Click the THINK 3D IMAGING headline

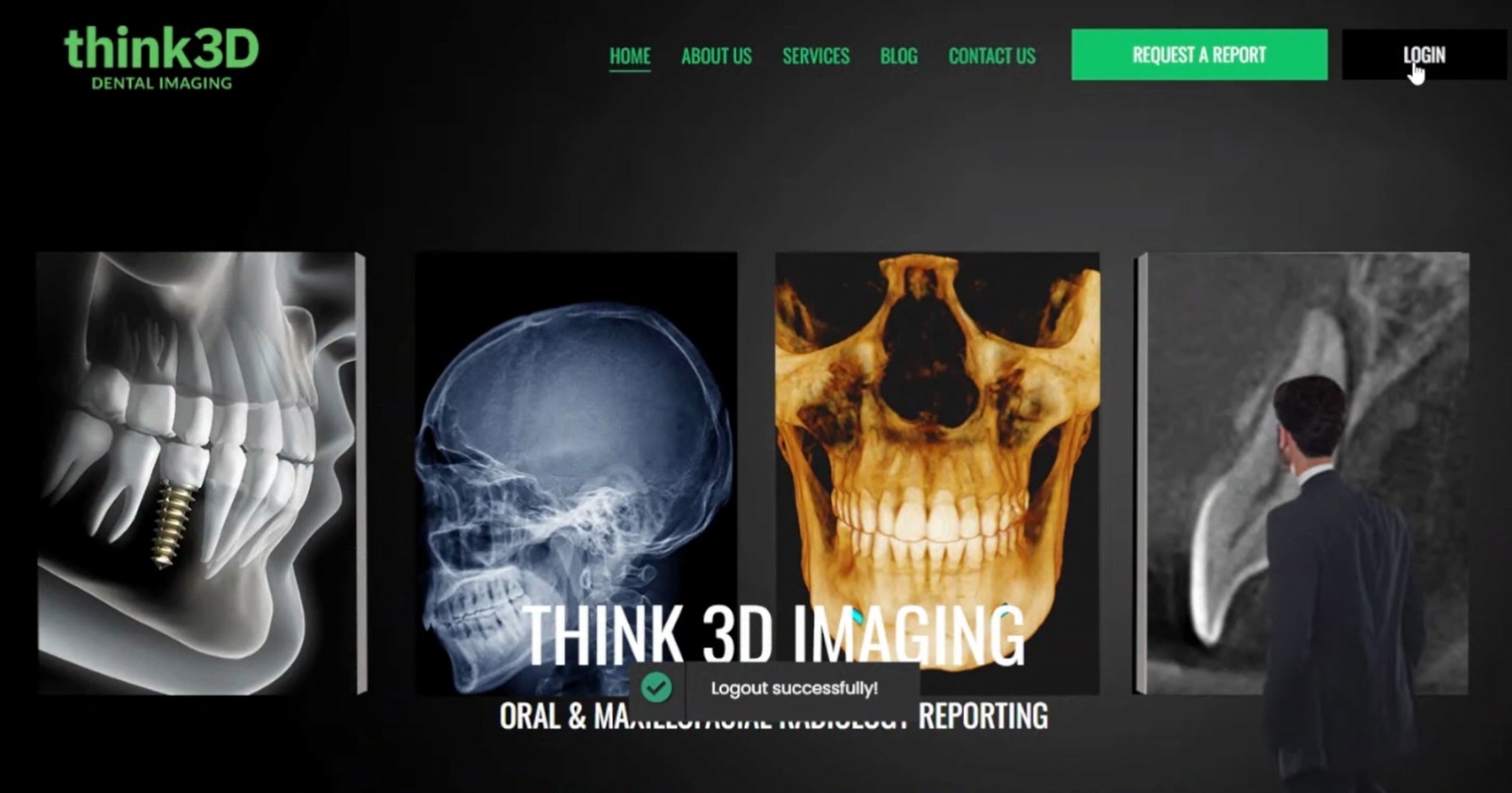pyautogui.click(x=773, y=635)
